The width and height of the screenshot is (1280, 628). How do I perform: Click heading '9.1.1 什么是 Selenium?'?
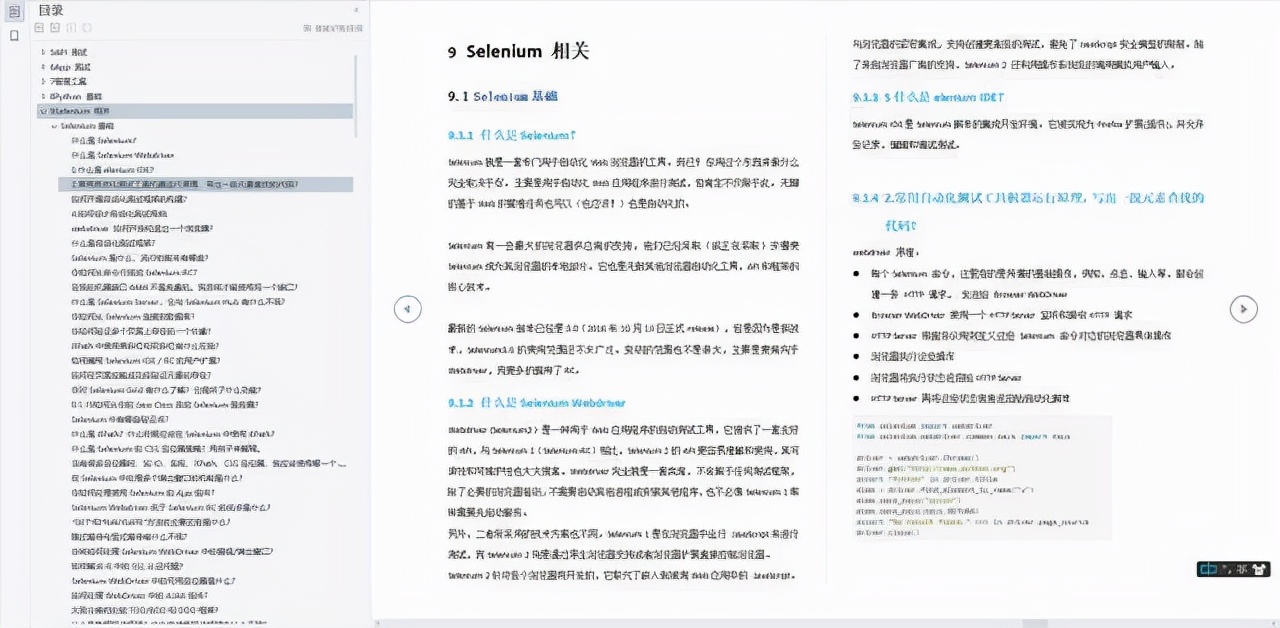[x=513, y=134]
